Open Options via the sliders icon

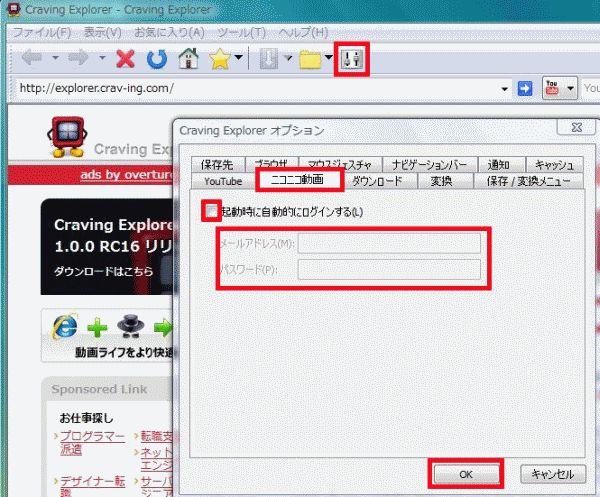(x=352, y=59)
